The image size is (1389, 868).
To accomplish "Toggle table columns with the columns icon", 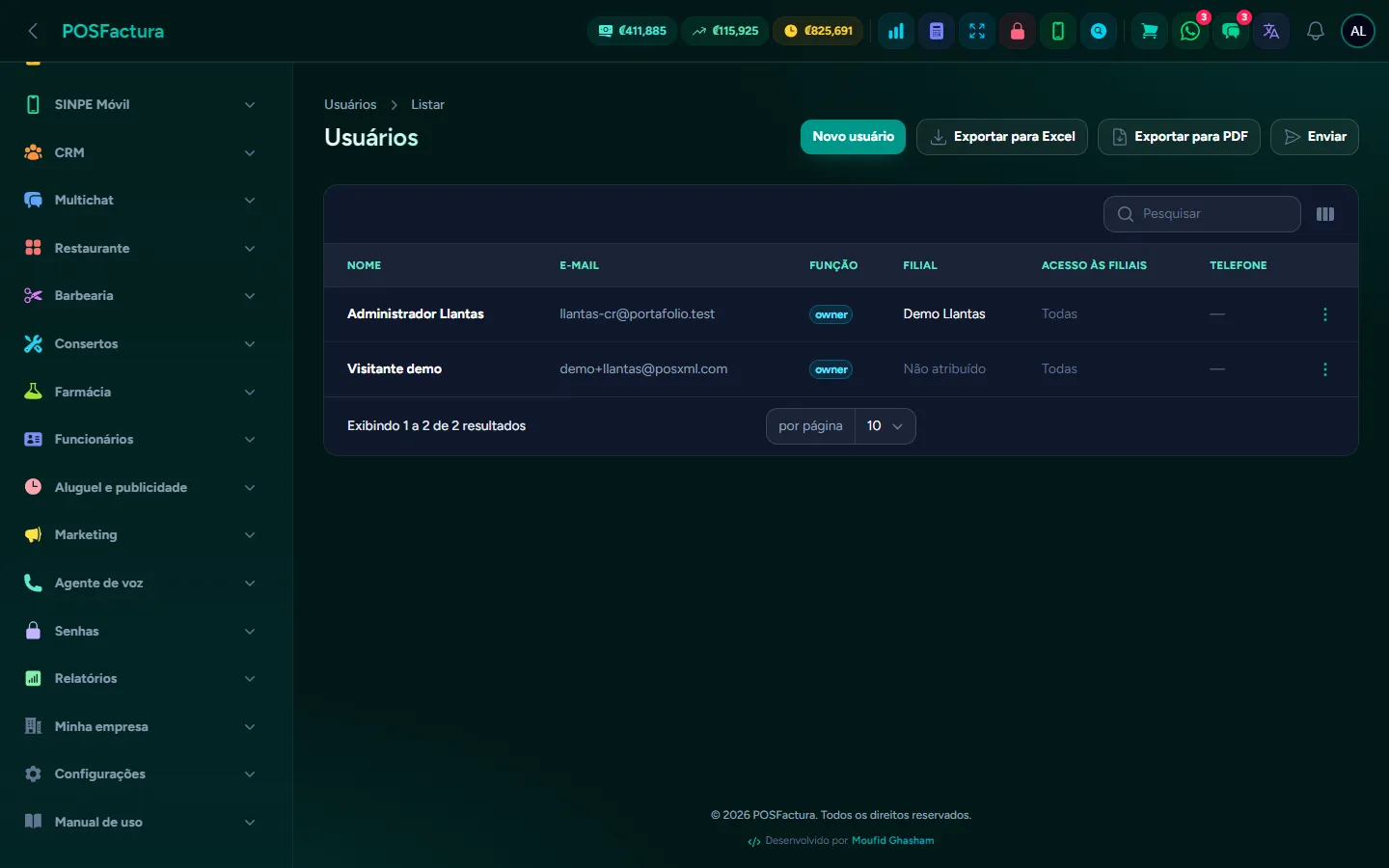I will pos(1325,214).
